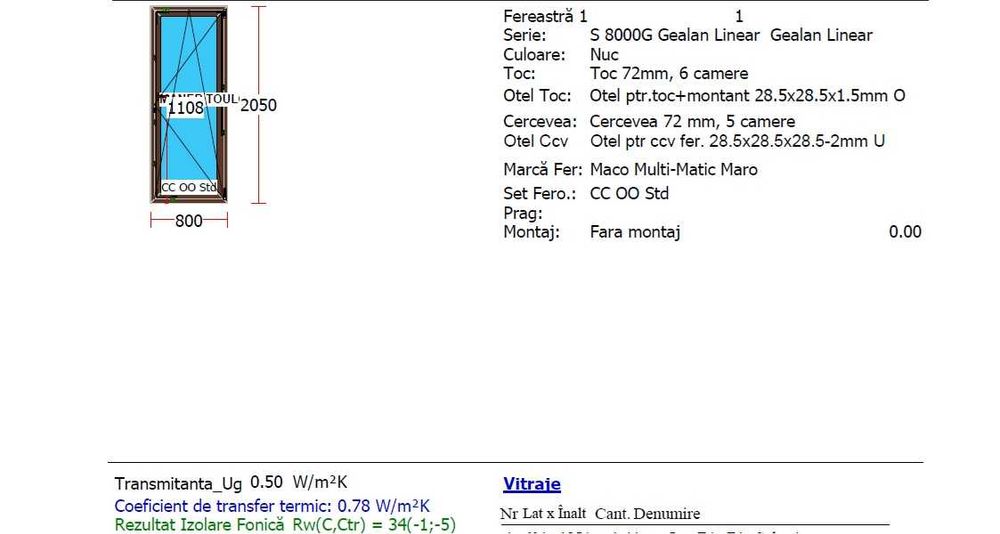Select 'Maco Multi-Matic Maro' hardware value

[x=673, y=169]
